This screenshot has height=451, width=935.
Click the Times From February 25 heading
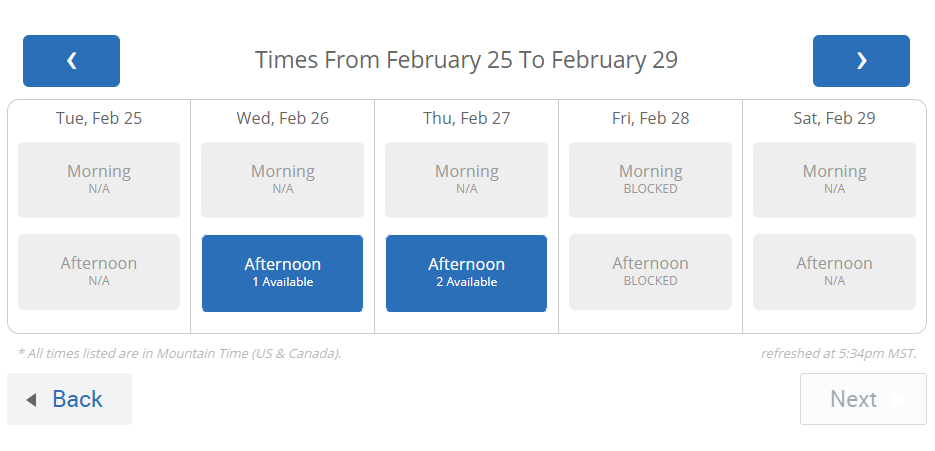click(x=466, y=60)
